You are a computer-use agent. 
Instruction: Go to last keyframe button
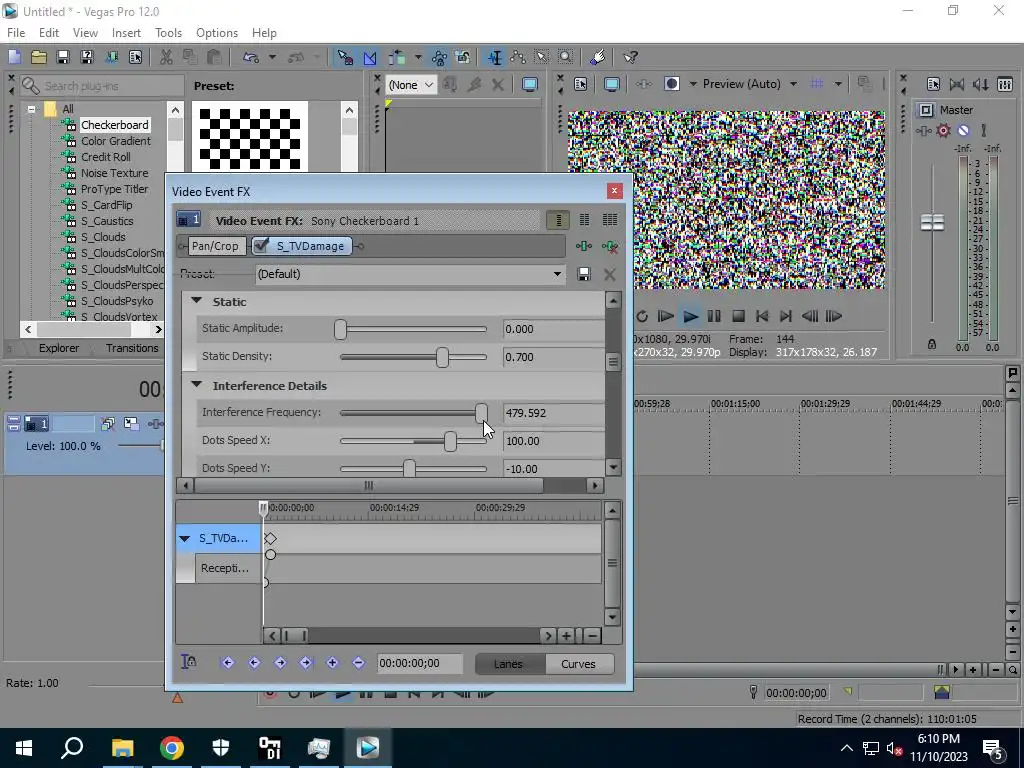coord(306,663)
